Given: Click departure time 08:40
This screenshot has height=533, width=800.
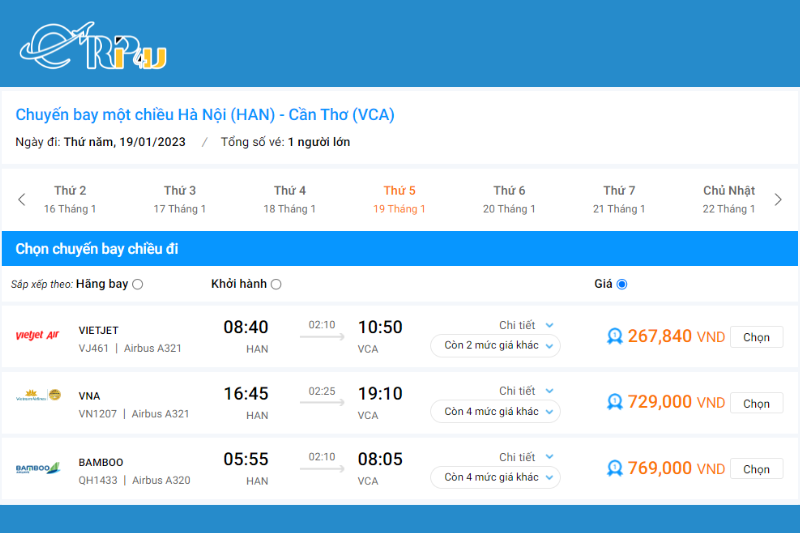Looking at the screenshot, I should (x=245, y=327).
